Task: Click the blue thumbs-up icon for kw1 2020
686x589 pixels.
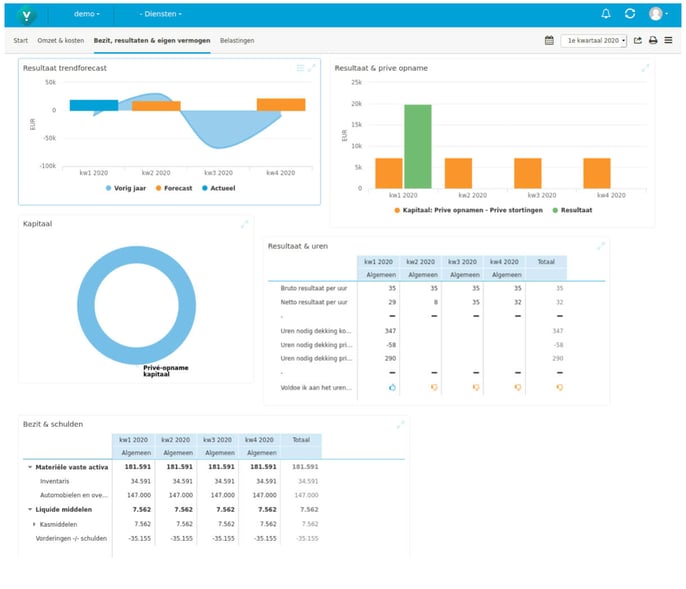Action: 392,388
